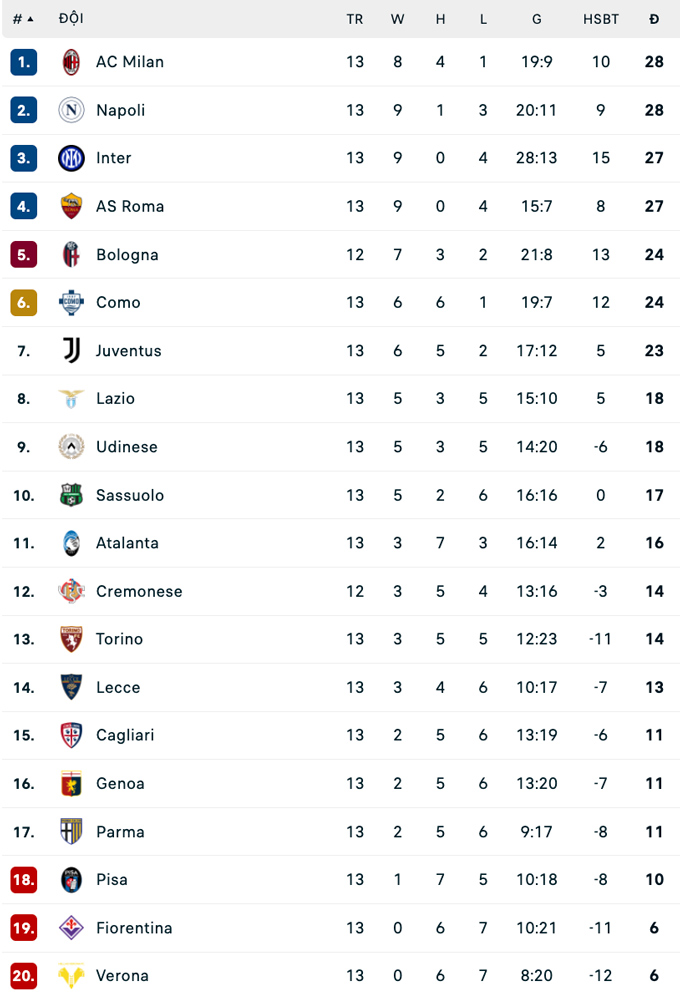This screenshot has width=680, height=999.
Task: Click the Đ points column header
Action: click(654, 19)
